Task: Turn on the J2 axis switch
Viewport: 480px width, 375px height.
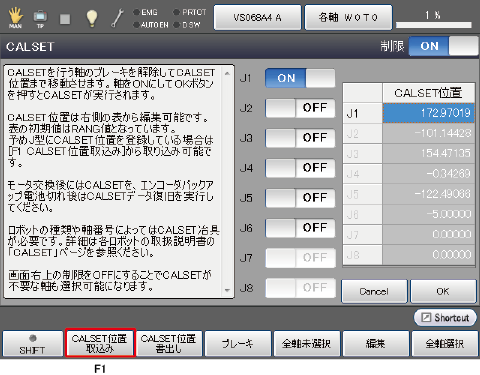Action: click(300, 108)
